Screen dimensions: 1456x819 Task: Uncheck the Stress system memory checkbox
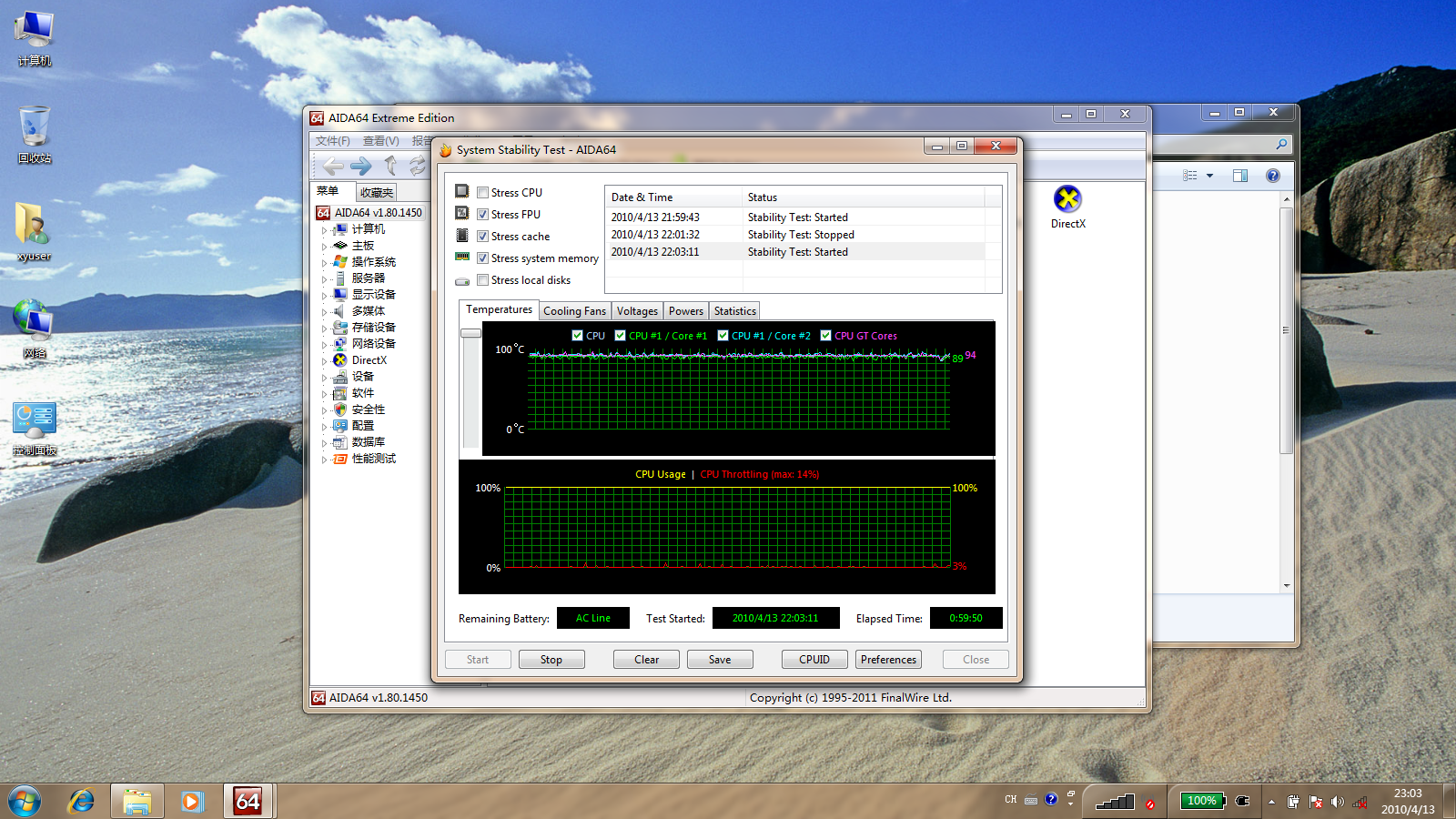tap(483, 258)
